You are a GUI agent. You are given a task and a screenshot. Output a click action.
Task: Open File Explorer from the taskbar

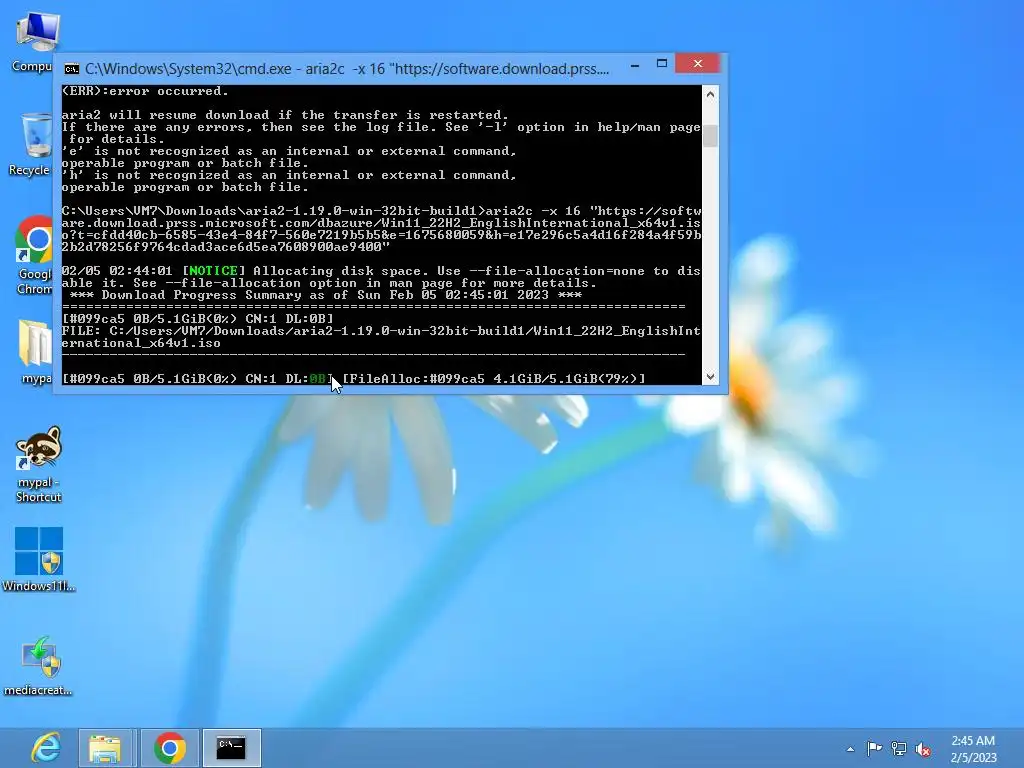[104, 748]
